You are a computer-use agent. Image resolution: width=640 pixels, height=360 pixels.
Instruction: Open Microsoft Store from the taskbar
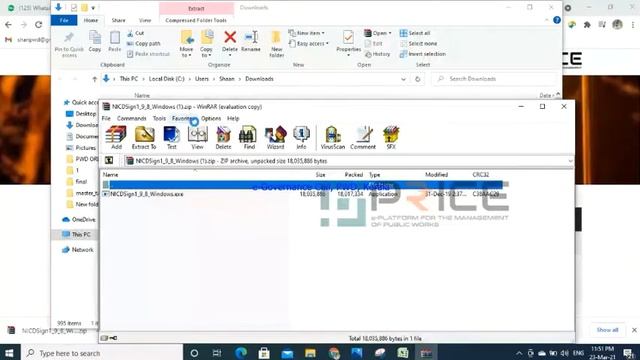point(264,353)
